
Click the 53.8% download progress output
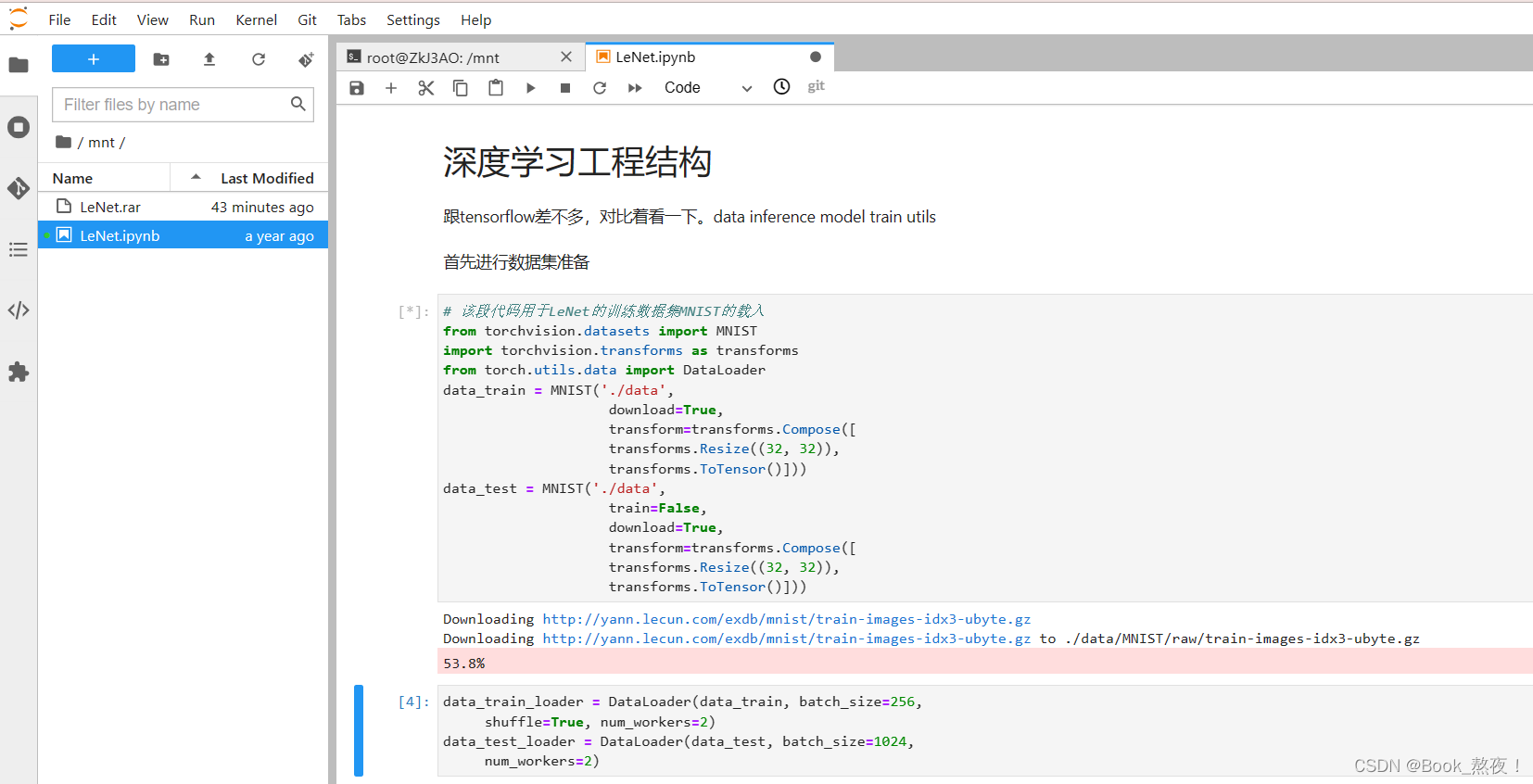coord(985,663)
